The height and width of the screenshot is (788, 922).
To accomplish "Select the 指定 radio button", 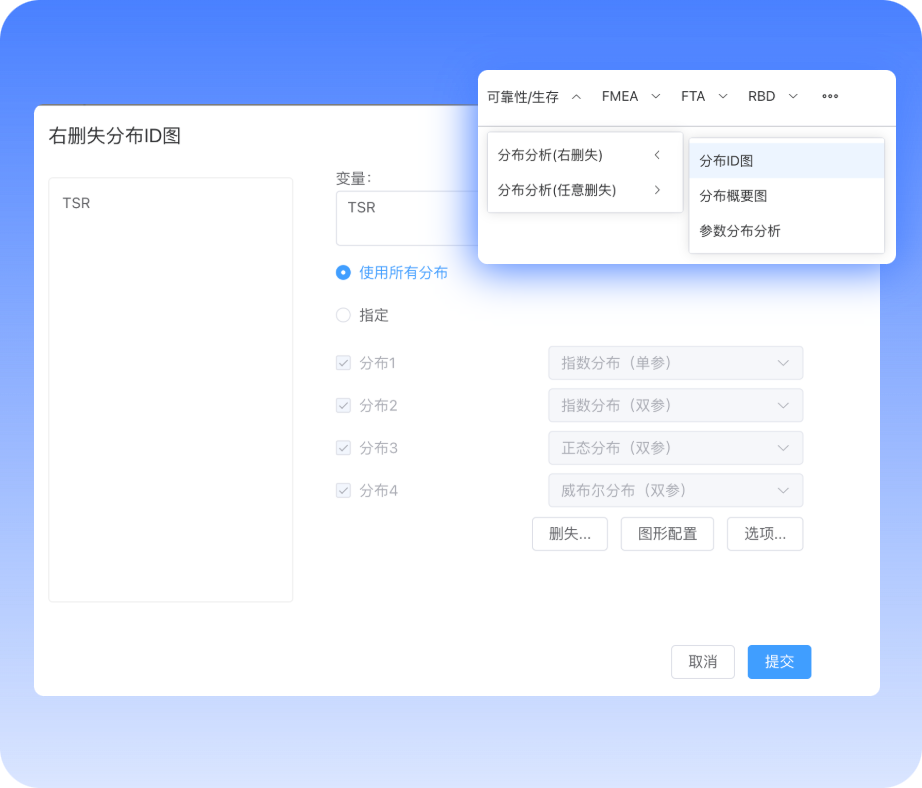I will 343,315.
